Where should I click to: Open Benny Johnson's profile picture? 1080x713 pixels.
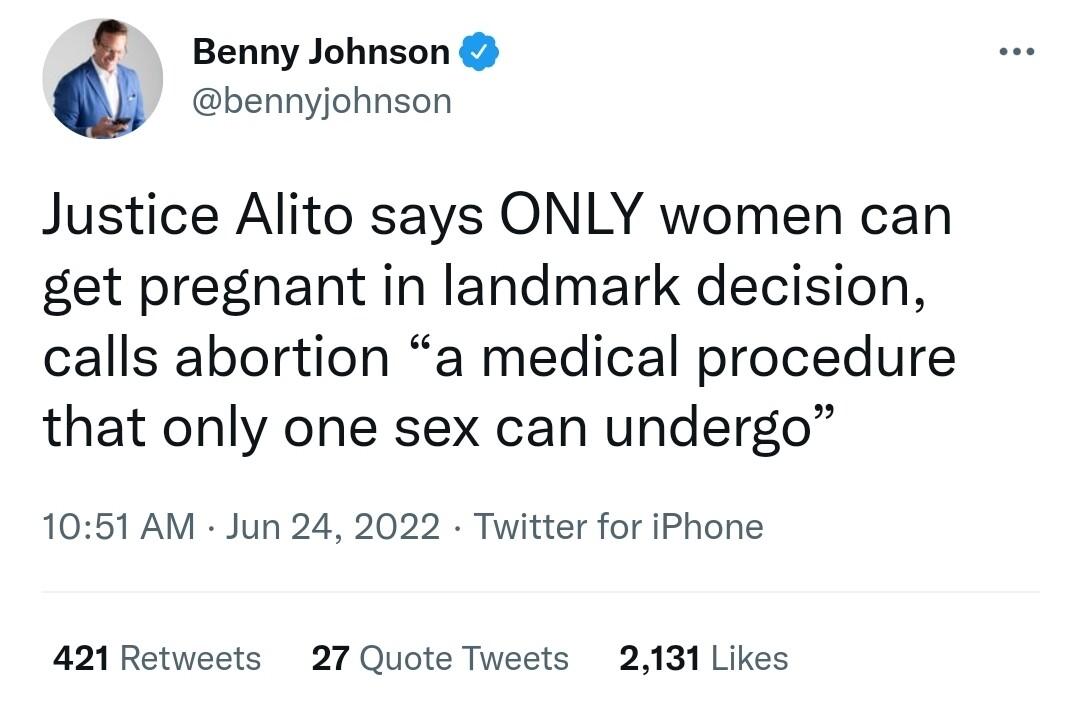pos(102,78)
